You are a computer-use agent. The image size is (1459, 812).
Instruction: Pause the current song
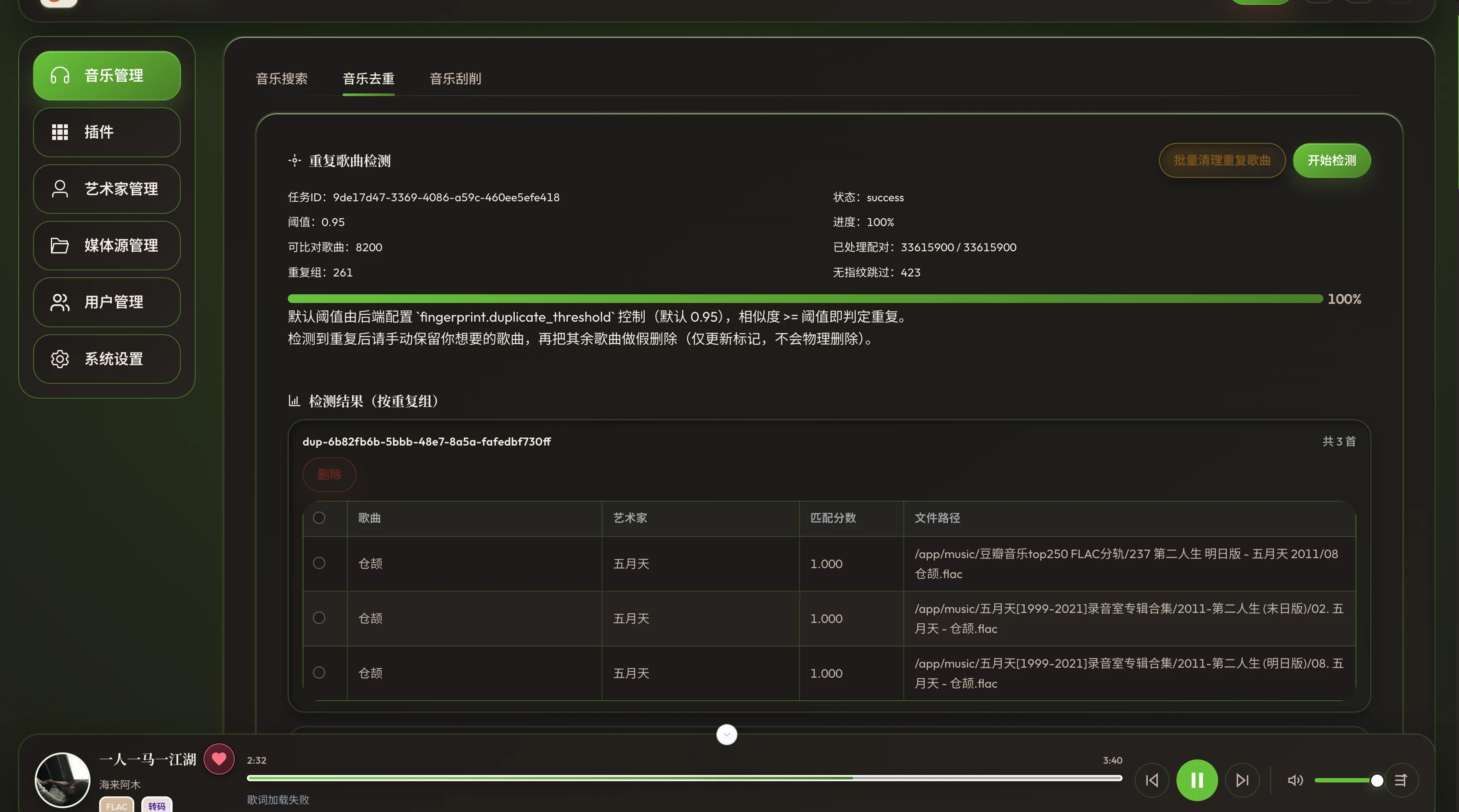click(1197, 780)
